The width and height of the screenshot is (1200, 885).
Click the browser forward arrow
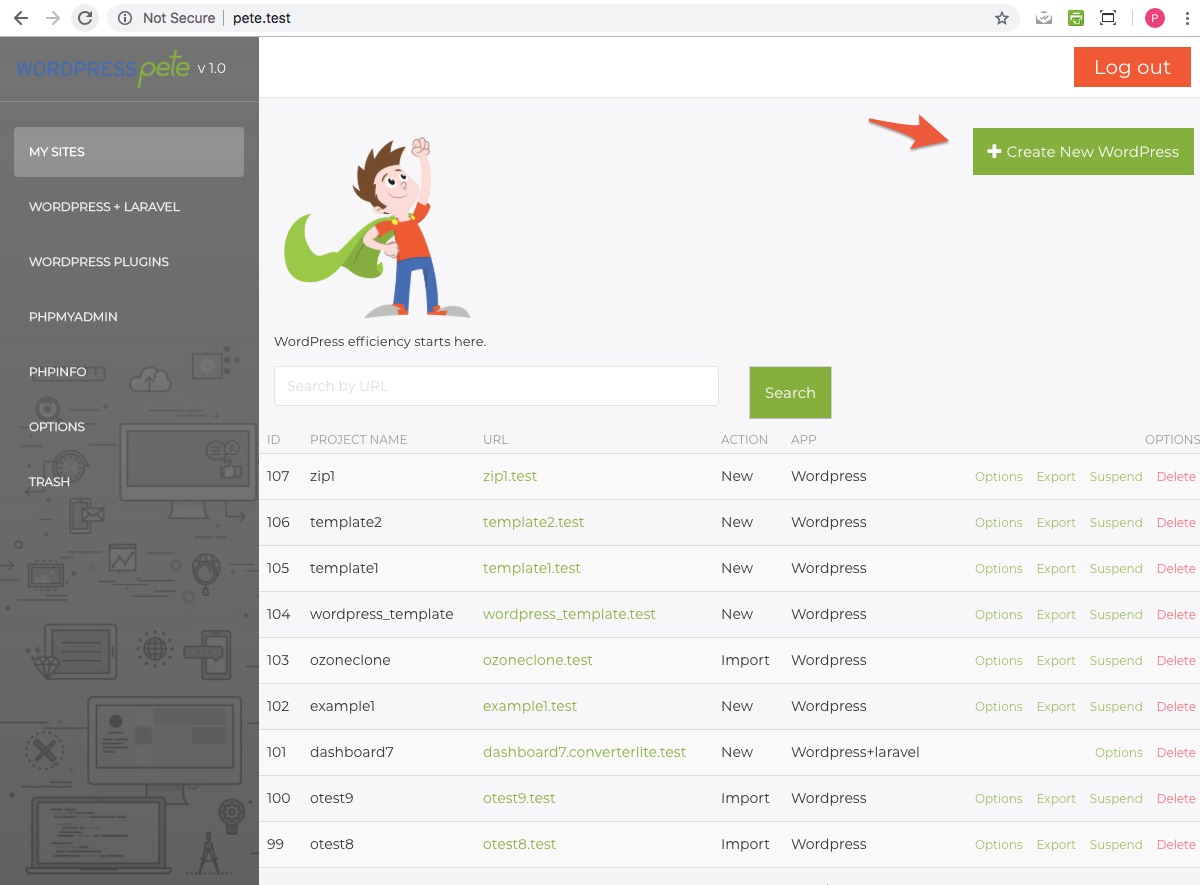53,18
